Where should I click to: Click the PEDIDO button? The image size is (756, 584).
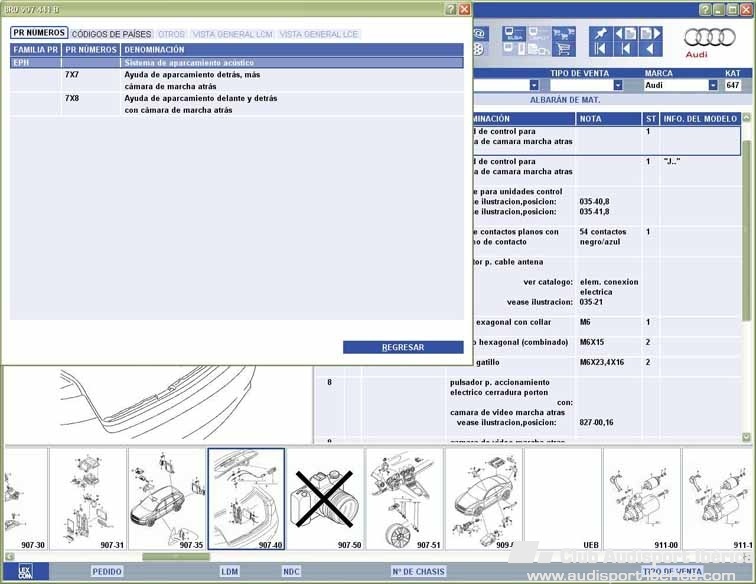[x=107, y=572]
